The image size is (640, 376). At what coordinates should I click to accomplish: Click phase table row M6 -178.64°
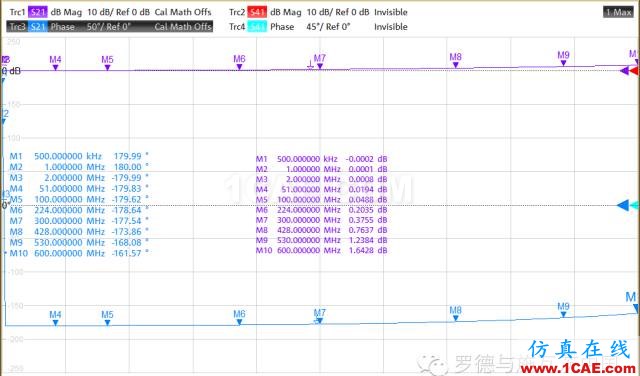(79, 210)
